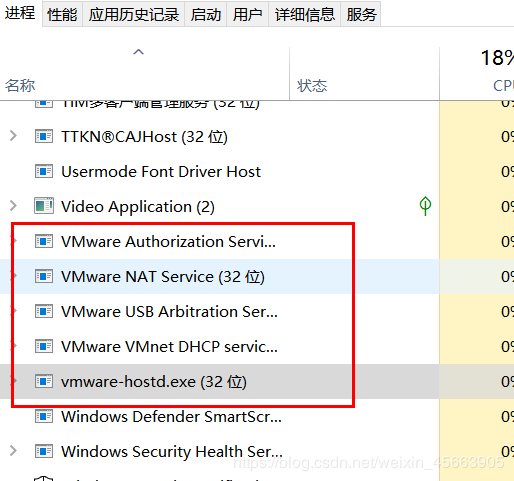Image resolution: width=514 pixels, height=481 pixels.
Task: Expand the Video Application (2) group
Action: pyautogui.click(x=13, y=206)
